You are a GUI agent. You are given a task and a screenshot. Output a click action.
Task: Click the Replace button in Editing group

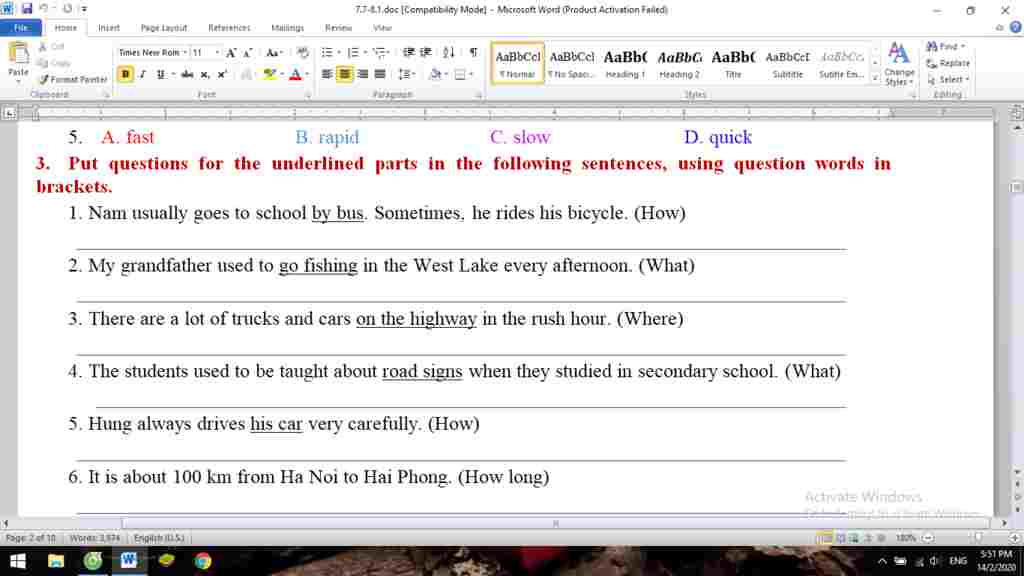click(x=948, y=63)
